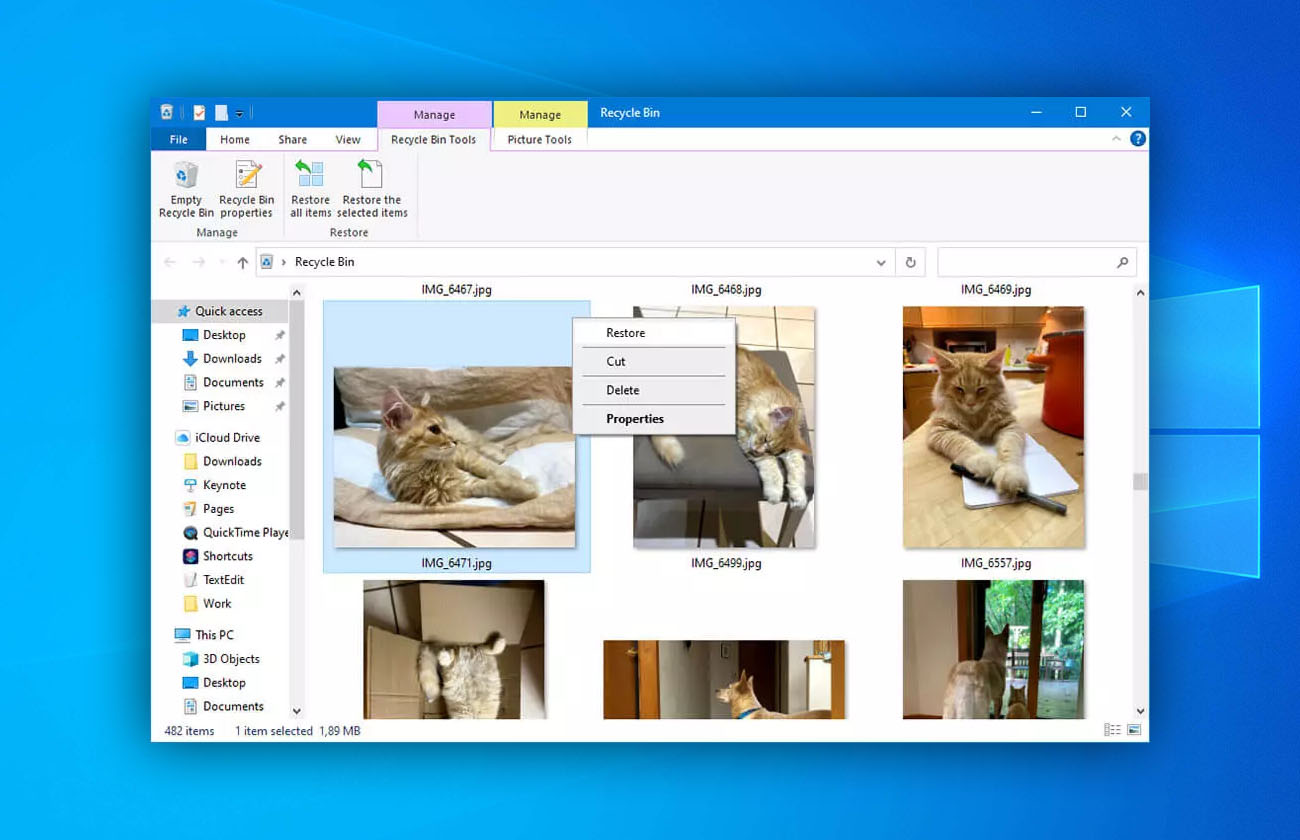This screenshot has width=1300, height=840.
Task: Collapse the ribbon with the chevron arrow
Action: [x=1117, y=139]
